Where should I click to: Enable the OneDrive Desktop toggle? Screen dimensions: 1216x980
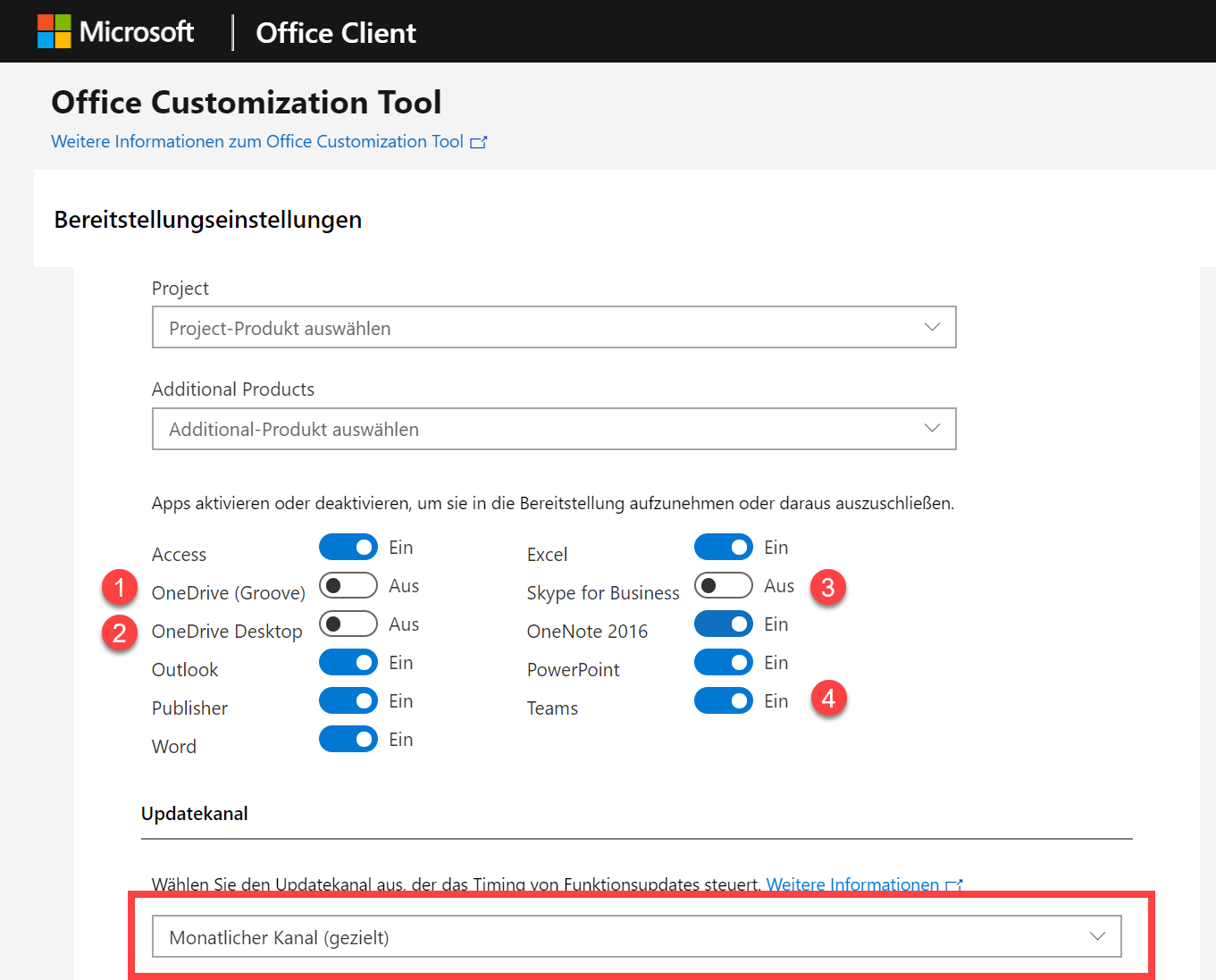[348, 624]
